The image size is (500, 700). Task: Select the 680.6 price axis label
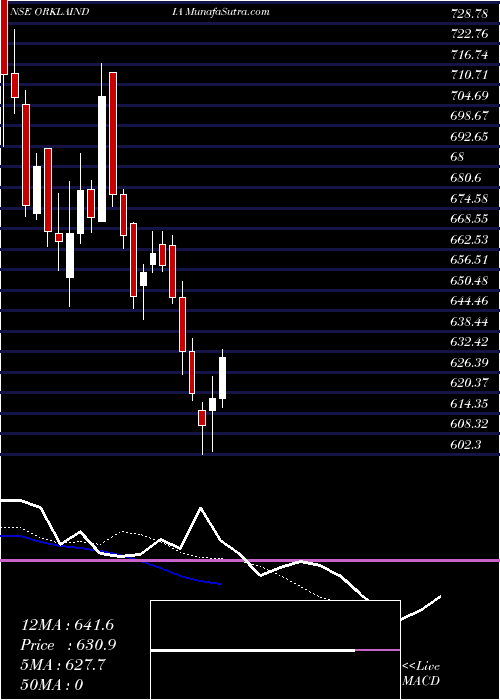point(466,177)
